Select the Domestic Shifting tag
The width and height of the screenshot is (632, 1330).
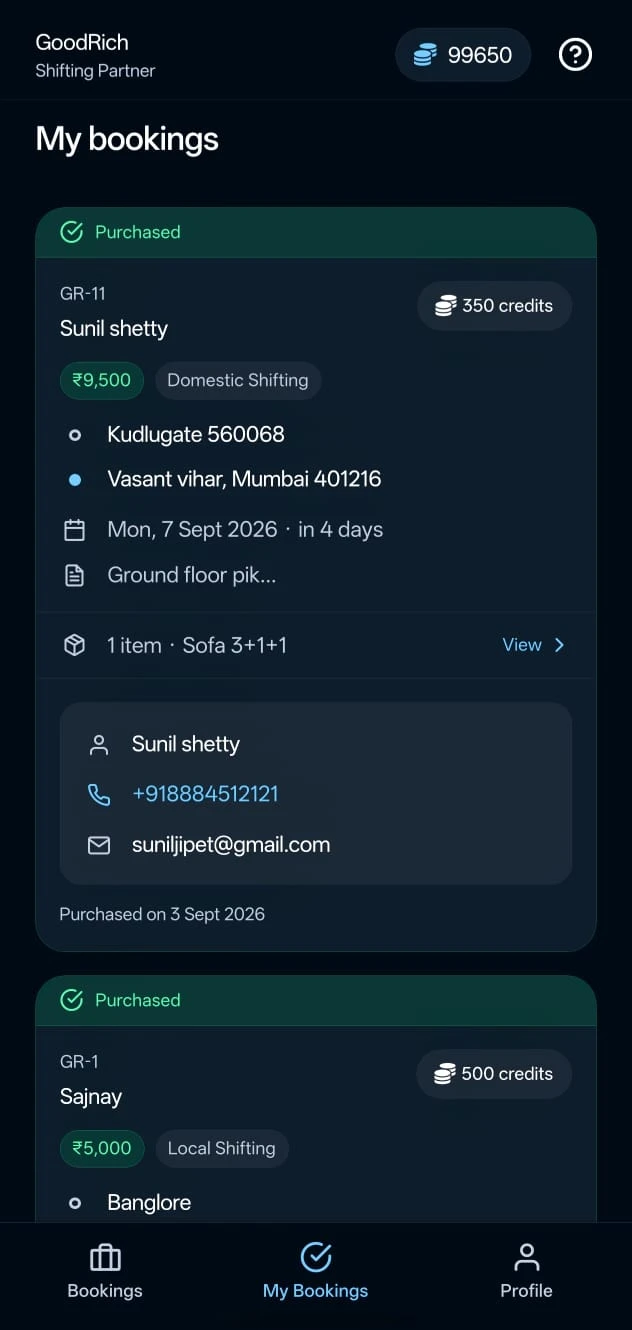[238, 380]
